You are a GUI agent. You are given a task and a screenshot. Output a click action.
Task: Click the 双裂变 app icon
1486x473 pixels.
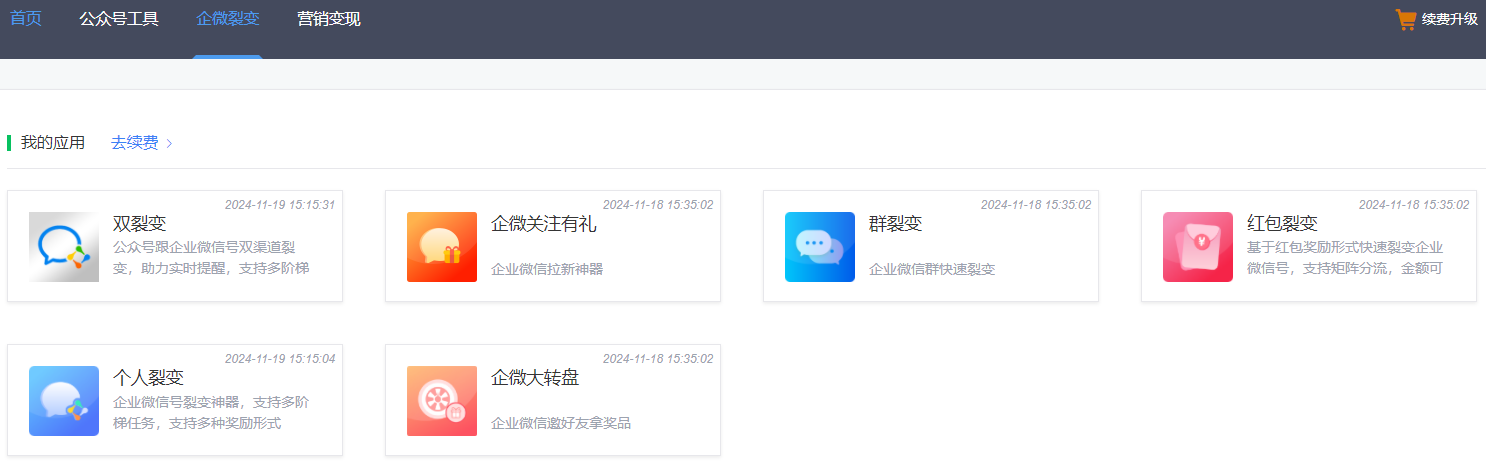point(64,247)
